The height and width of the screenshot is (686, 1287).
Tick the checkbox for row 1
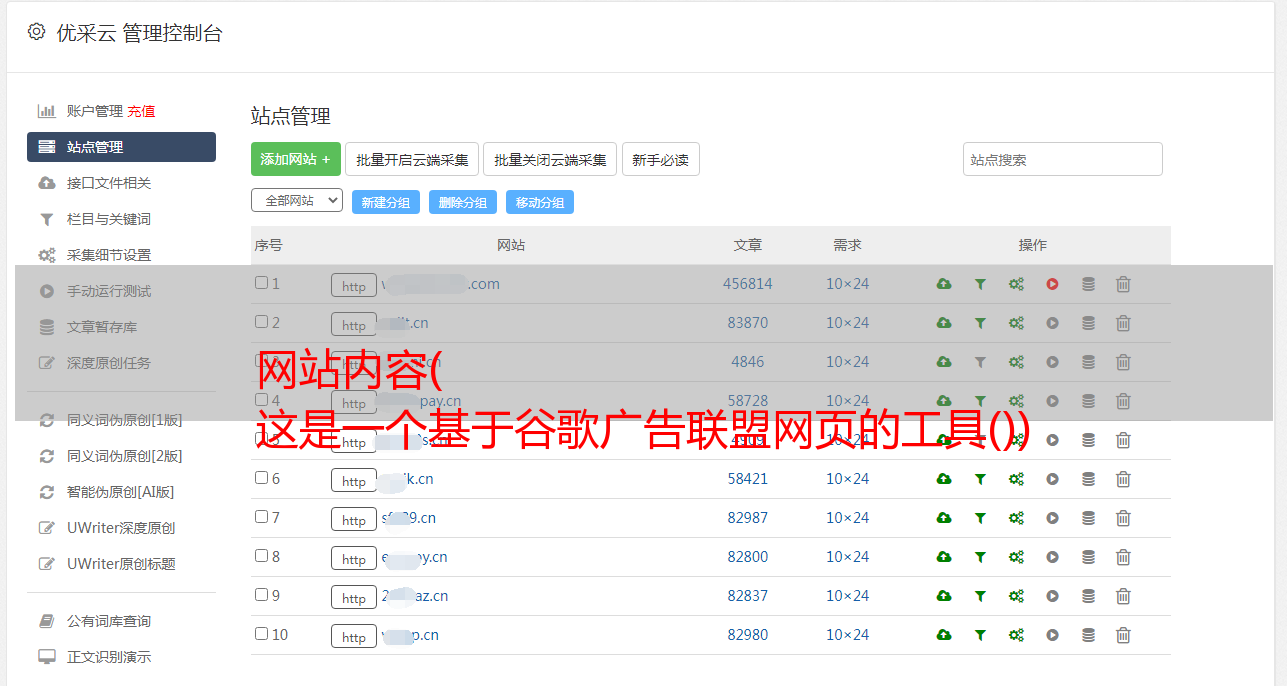point(261,283)
